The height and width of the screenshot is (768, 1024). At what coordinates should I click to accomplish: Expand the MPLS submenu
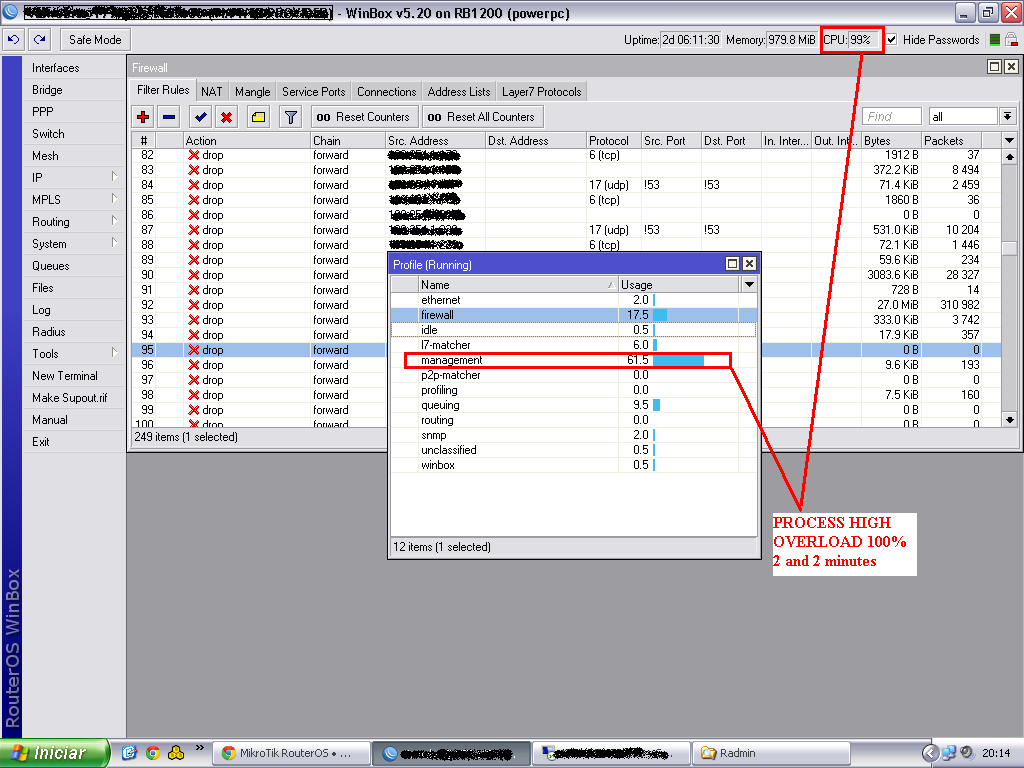pos(114,199)
